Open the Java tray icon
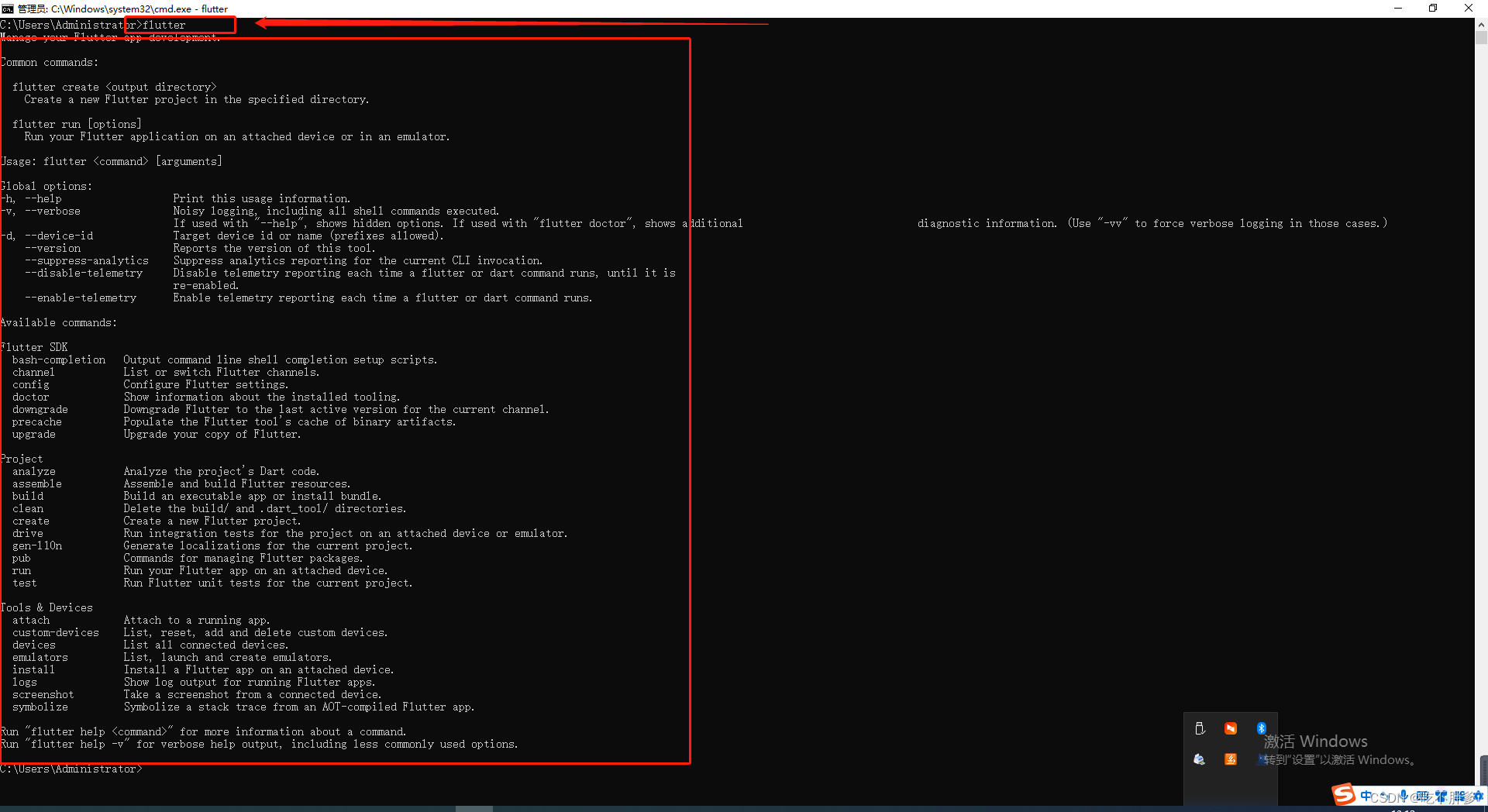Viewport: 1488px width, 812px height. tap(1231, 759)
